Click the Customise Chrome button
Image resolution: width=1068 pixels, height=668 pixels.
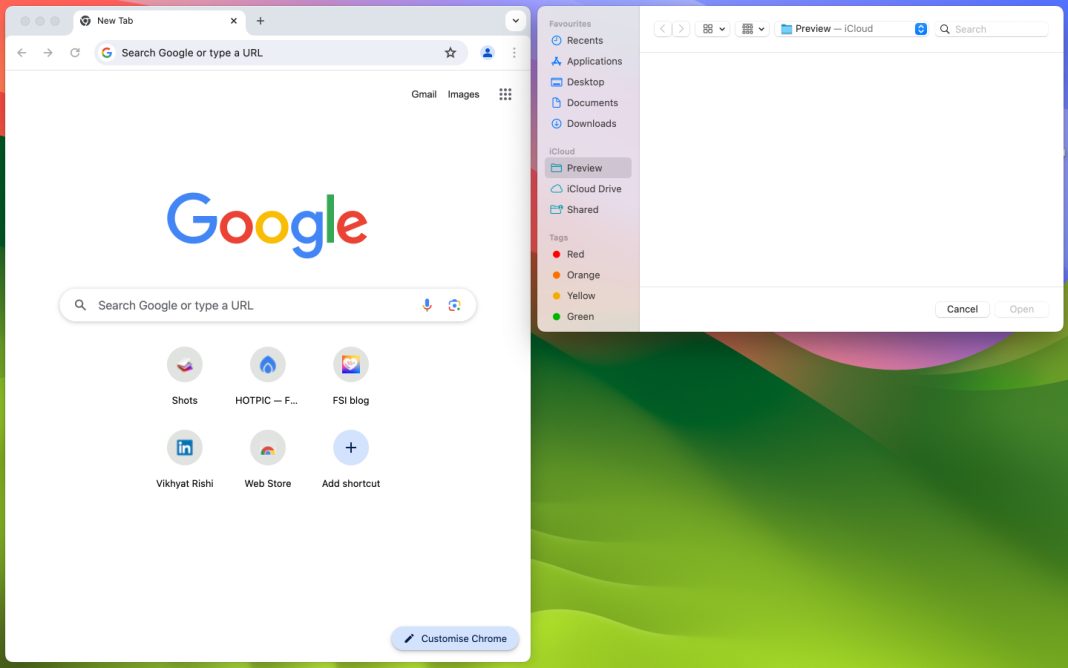tap(455, 638)
